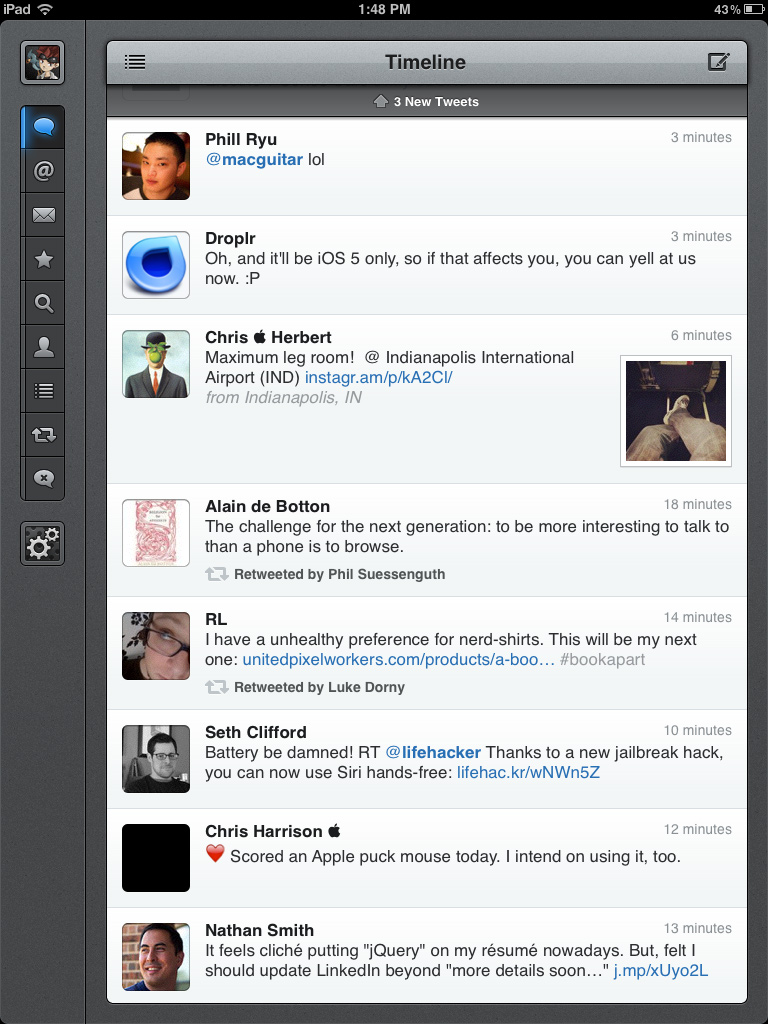Open Chris Harrison's black avatar
The height and width of the screenshot is (1024, 768).
pyautogui.click(x=156, y=858)
